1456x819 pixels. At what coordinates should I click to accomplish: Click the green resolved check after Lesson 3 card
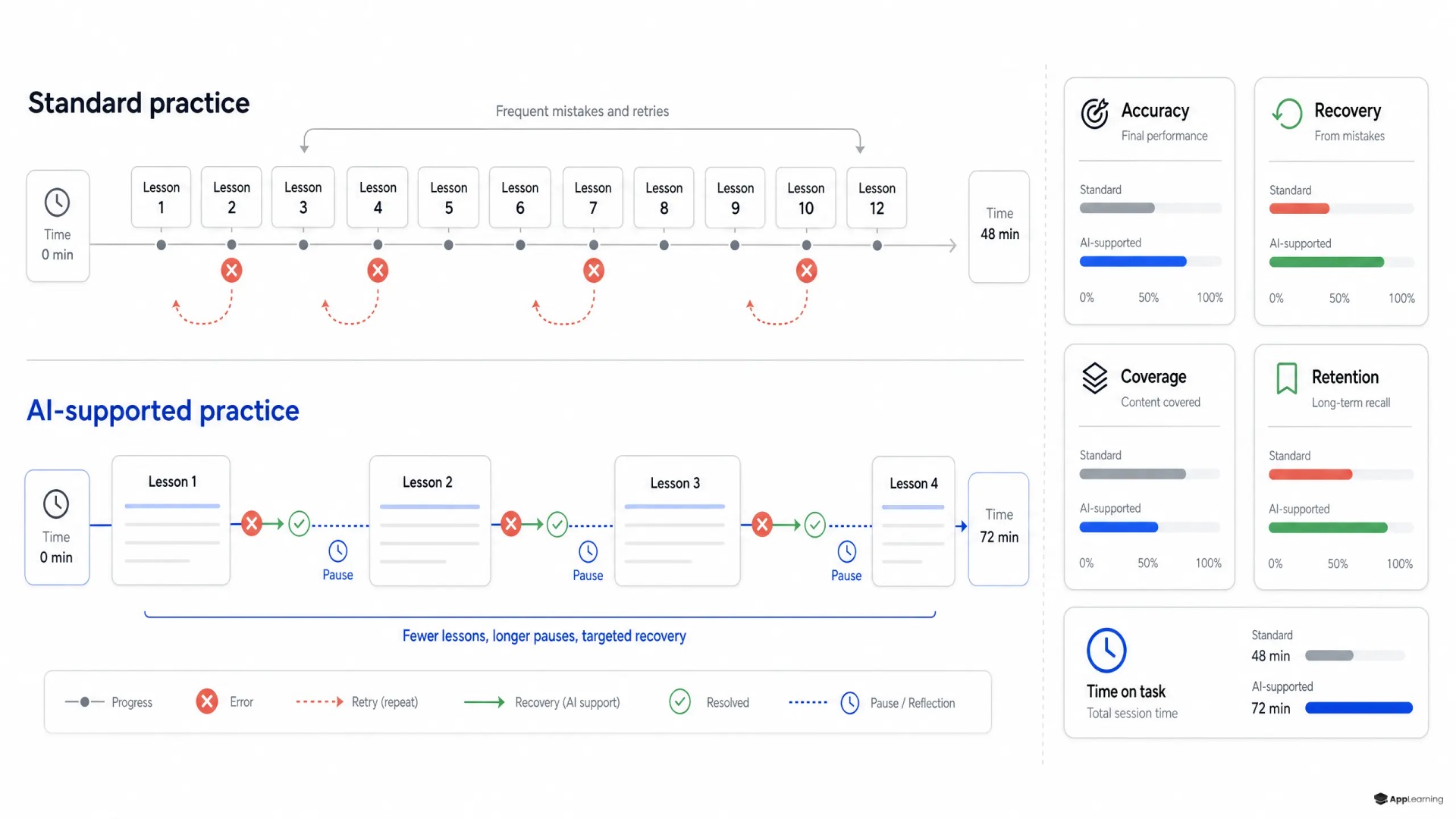click(815, 525)
